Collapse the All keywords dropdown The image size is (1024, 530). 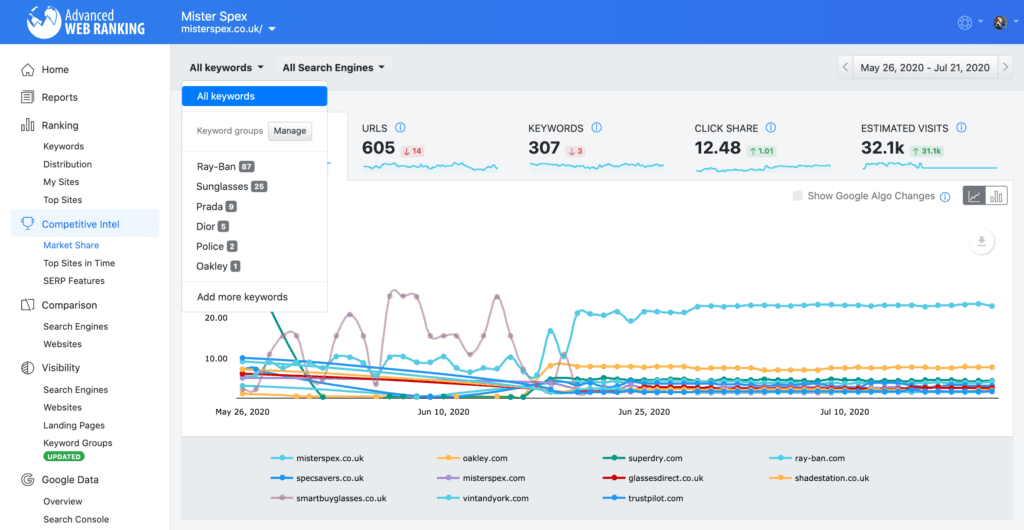pos(227,67)
